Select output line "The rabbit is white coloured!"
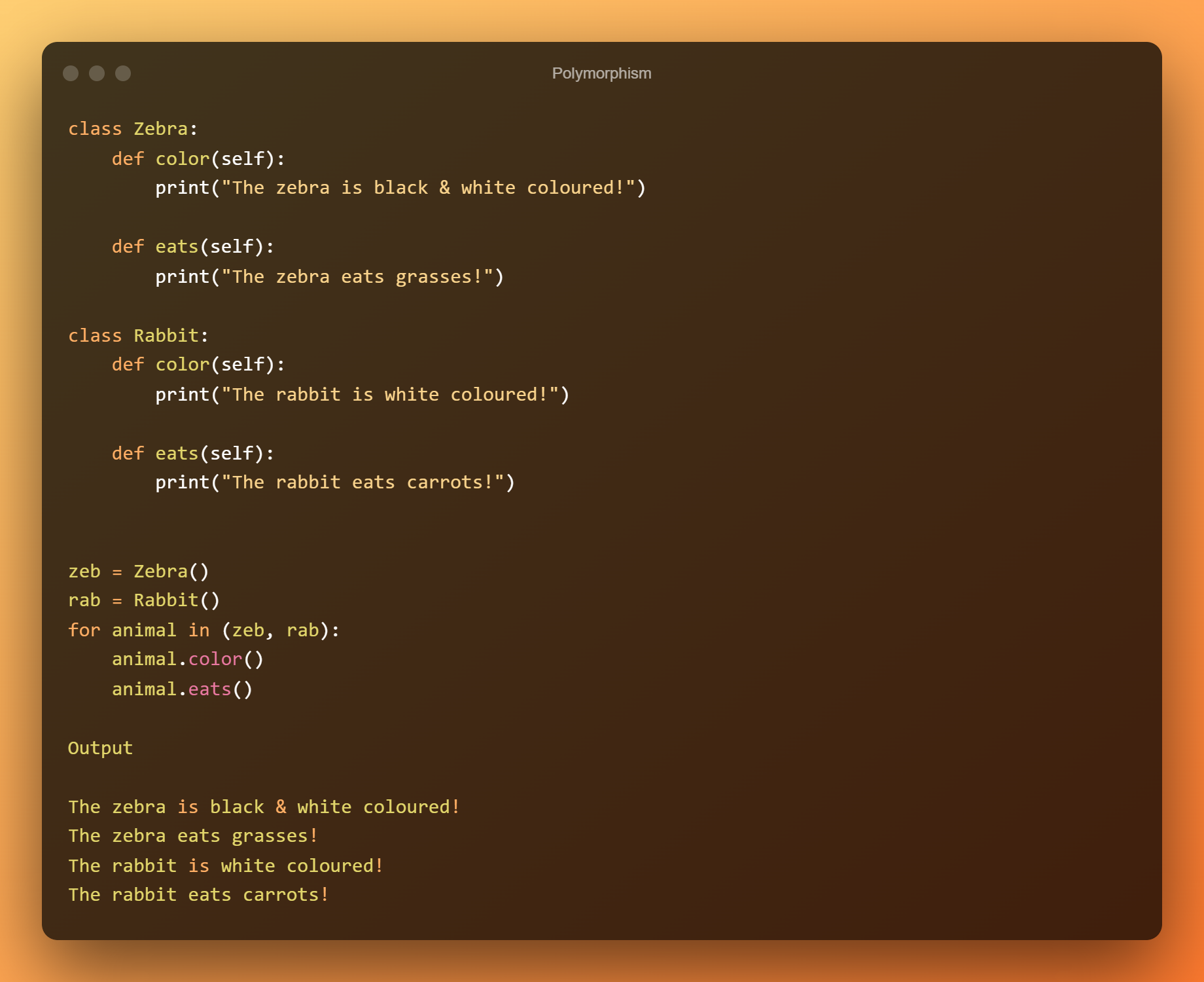 coord(226,866)
